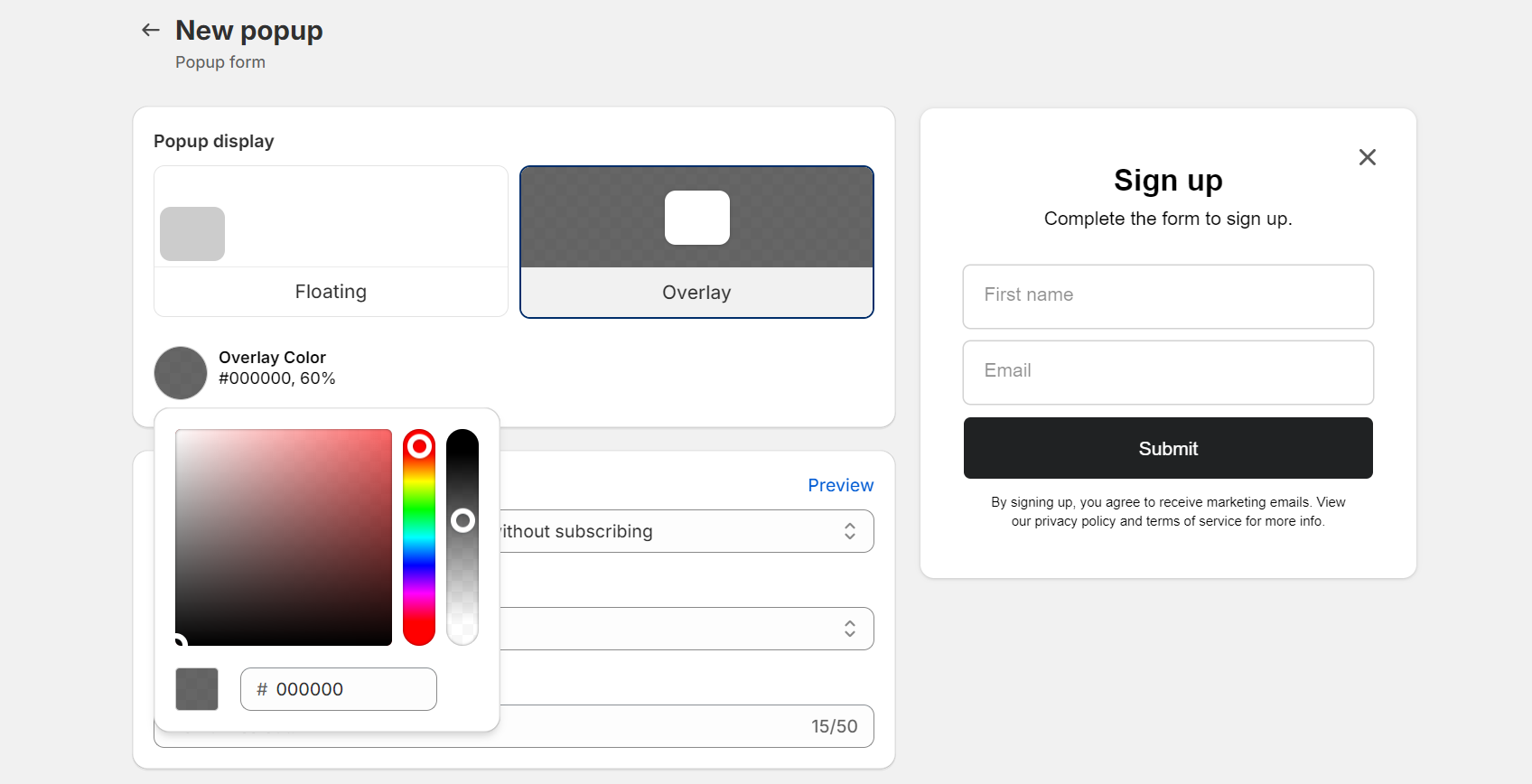Expand the 'without subscribing' dropdown
Viewport: 1532px width, 784px height.
click(687, 531)
